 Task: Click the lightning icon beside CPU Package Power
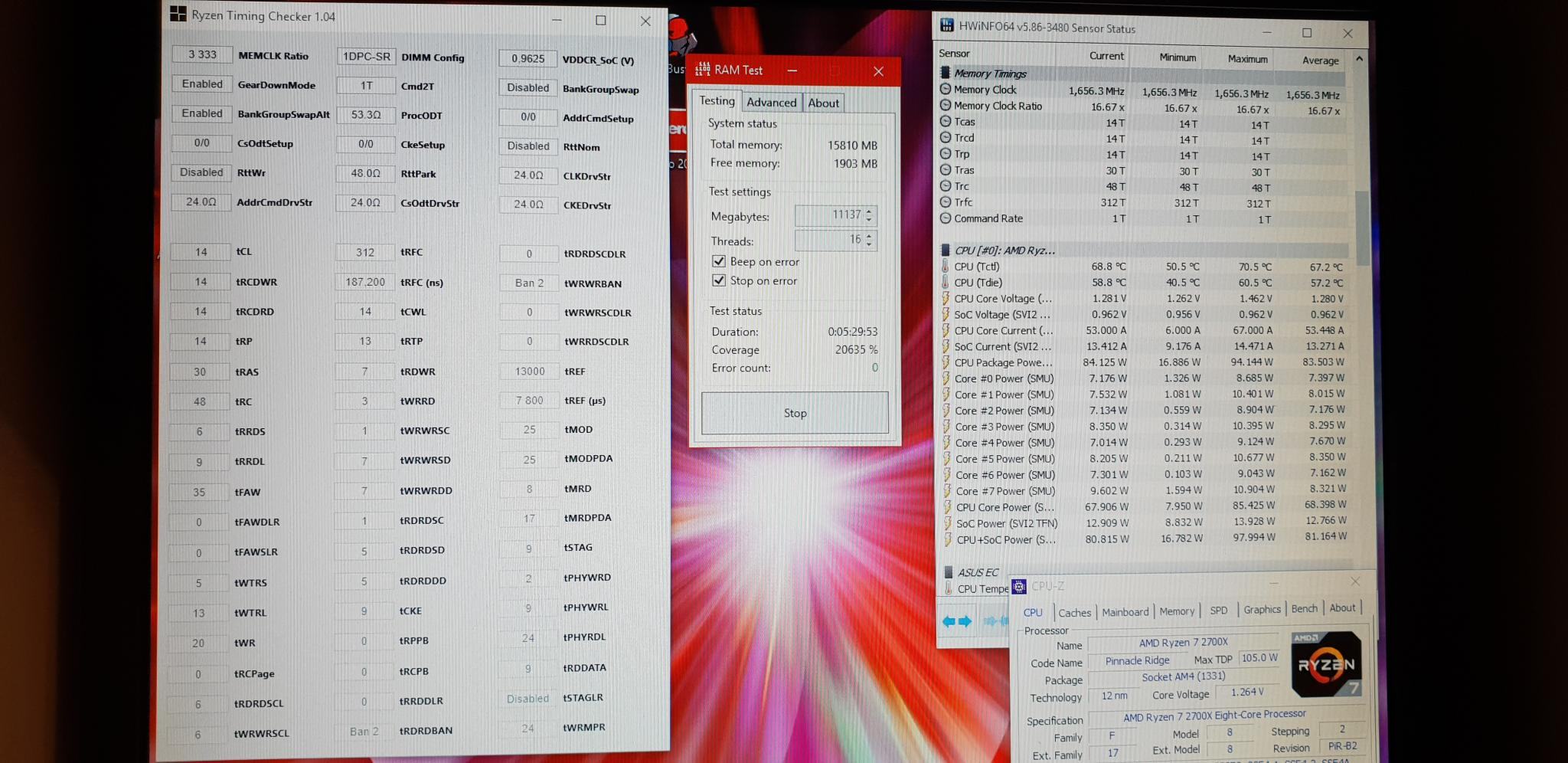click(x=946, y=362)
